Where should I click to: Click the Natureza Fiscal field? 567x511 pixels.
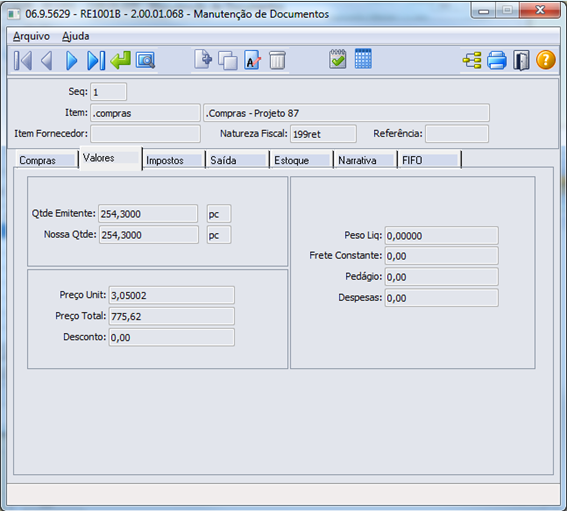click(323, 134)
